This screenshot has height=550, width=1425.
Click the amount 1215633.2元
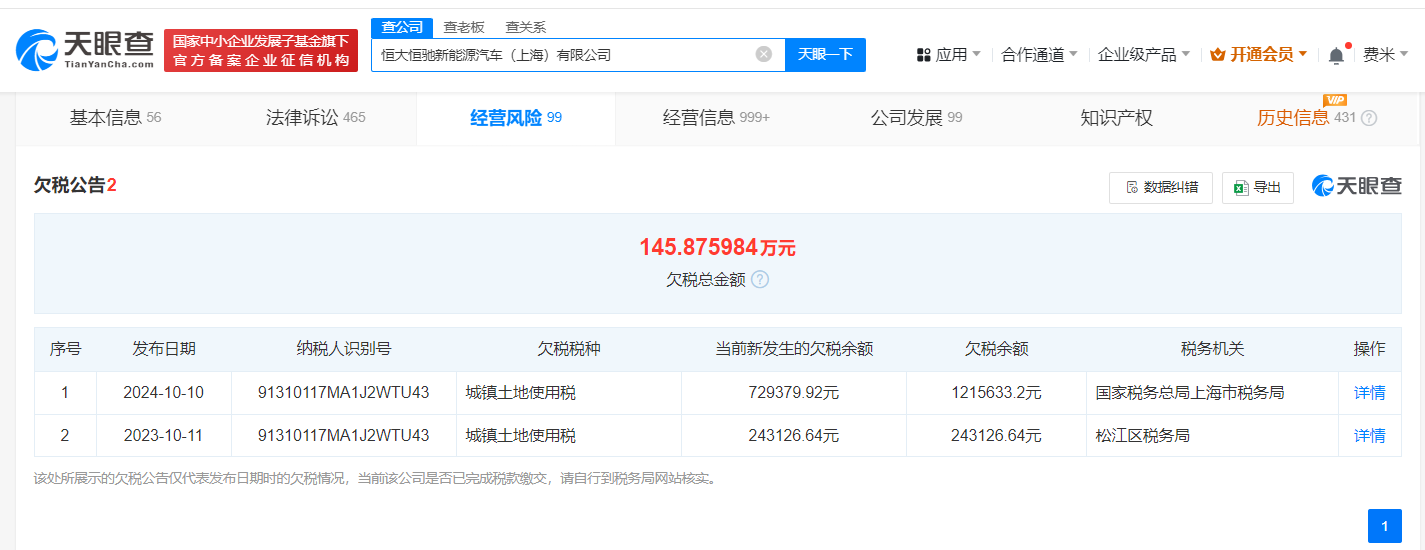(x=996, y=393)
